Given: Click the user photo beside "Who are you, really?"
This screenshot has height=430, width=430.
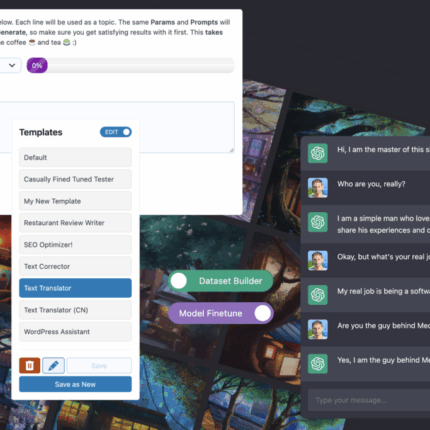Looking at the screenshot, I should [x=317, y=188].
